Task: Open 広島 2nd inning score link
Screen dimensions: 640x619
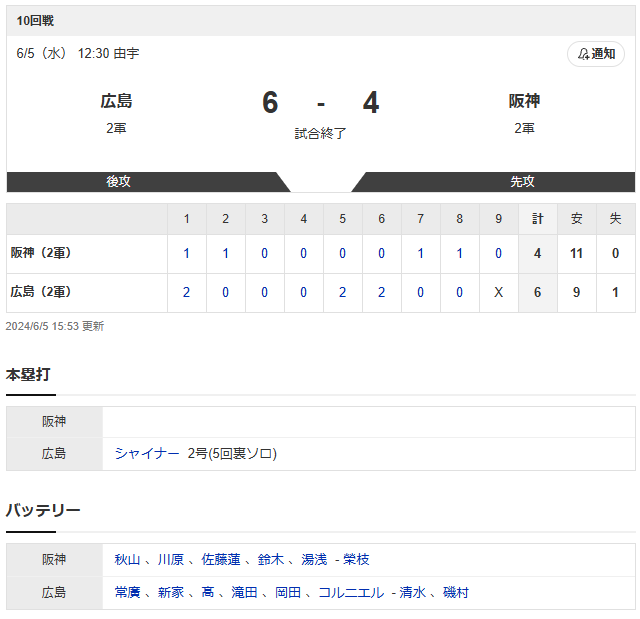Action: tap(225, 293)
